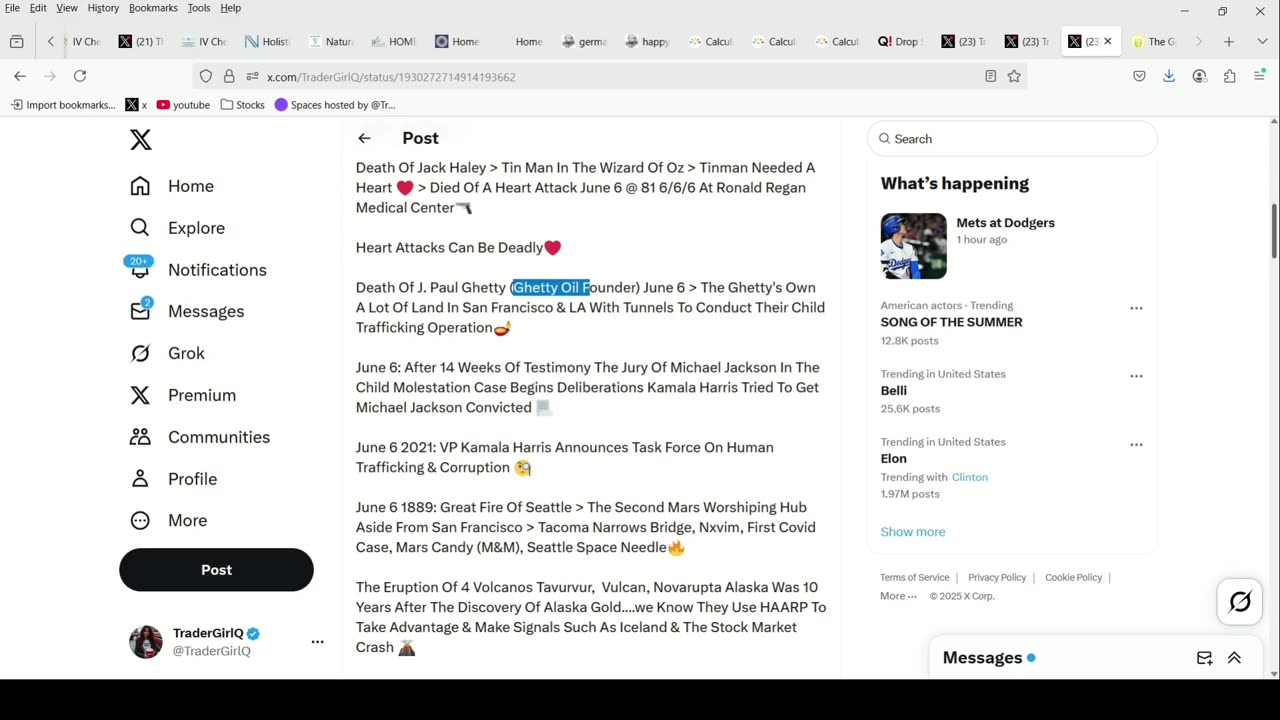Click the floating Grok button
This screenshot has height=720, width=1280.
pyautogui.click(x=1240, y=602)
